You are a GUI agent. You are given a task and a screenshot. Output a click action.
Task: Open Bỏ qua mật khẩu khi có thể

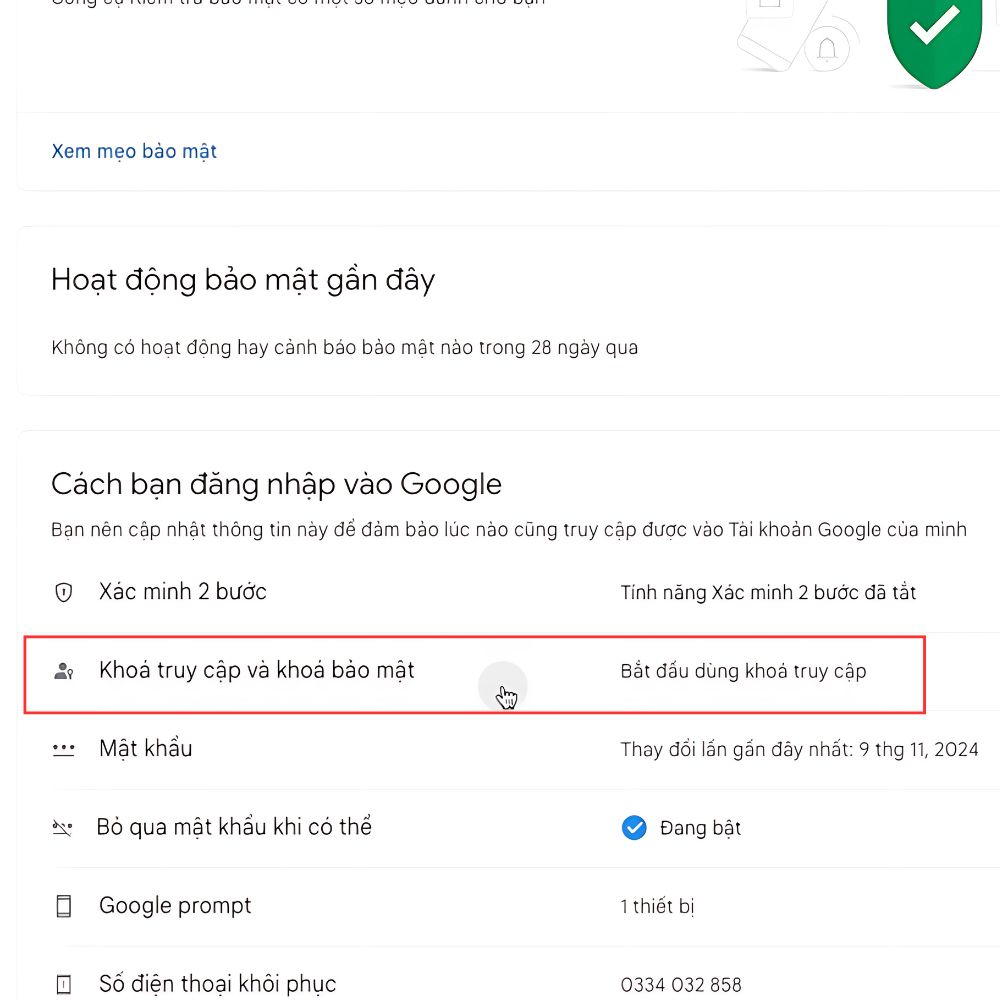pyautogui.click(x=511, y=827)
